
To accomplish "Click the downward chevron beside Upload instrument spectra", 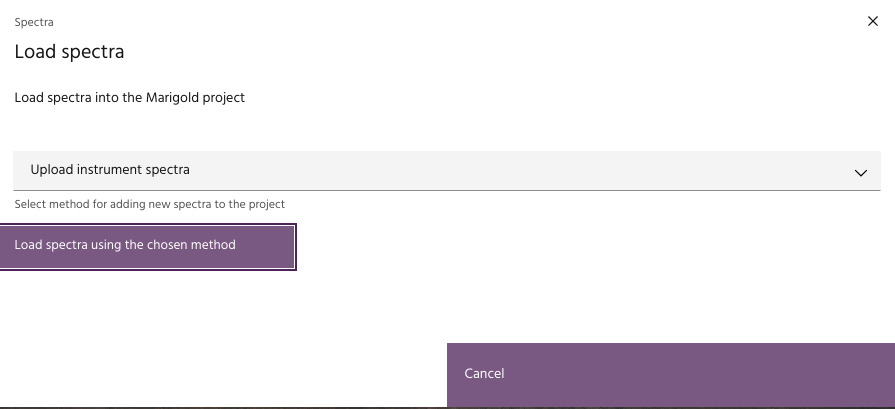I will pos(860,172).
